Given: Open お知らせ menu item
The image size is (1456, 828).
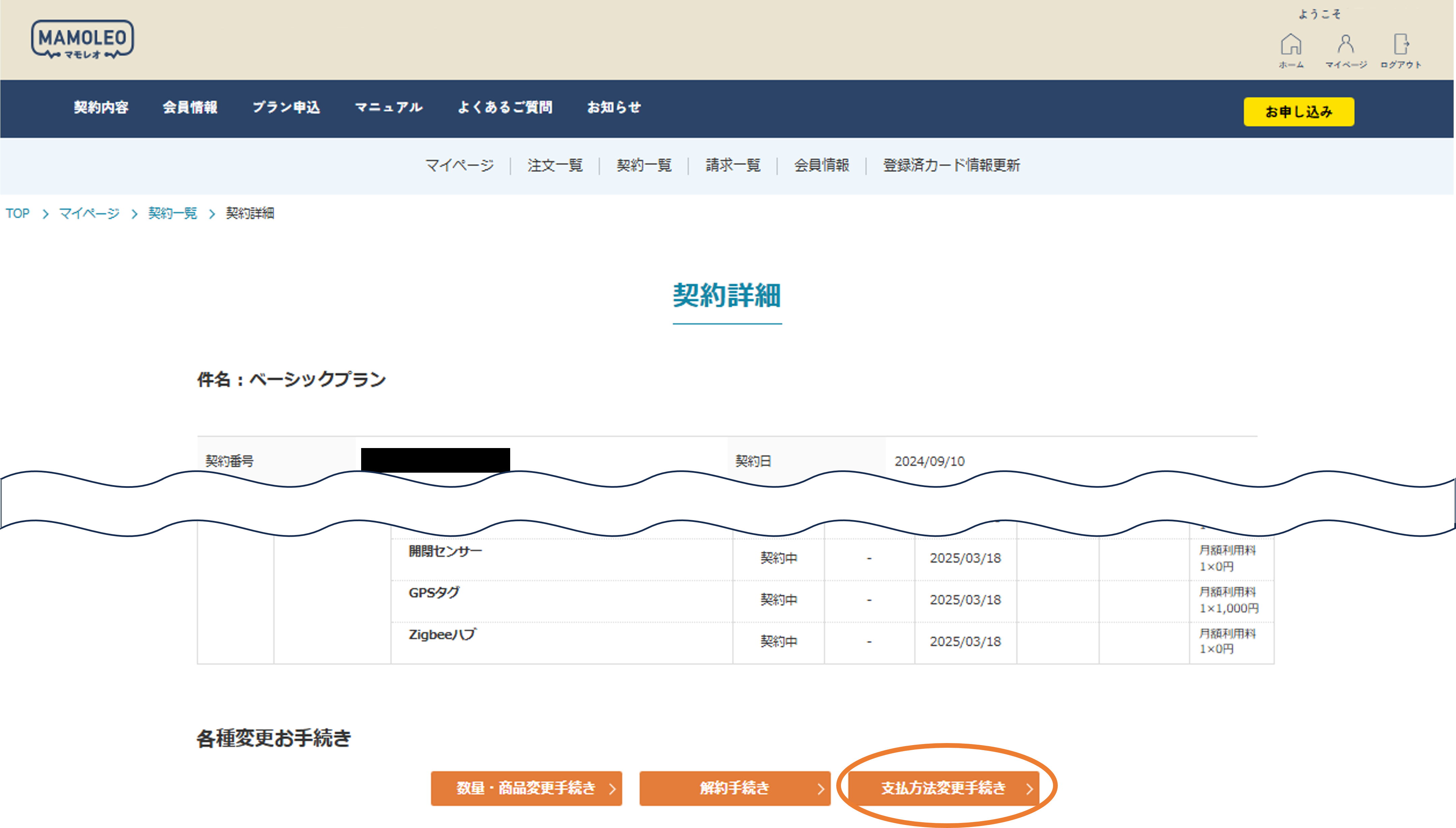Looking at the screenshot, I should (x=614, y=108).
